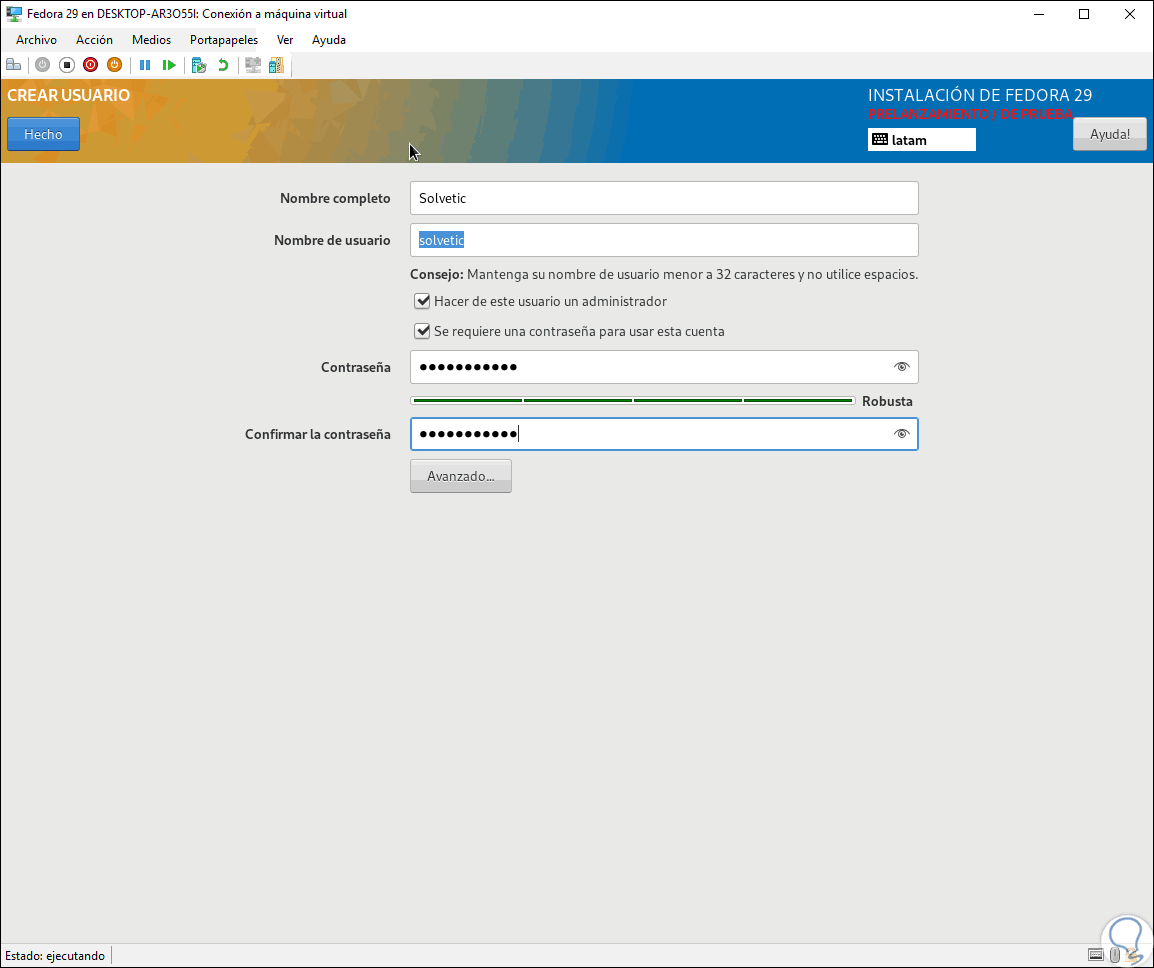Open the Acción menu
The image size is (1154, 968).
[x=94, y=40]
